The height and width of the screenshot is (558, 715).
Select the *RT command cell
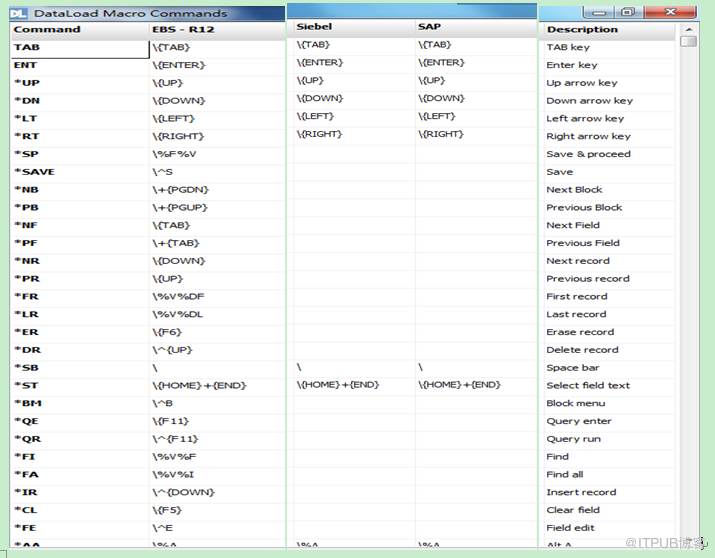pos(80,136)
